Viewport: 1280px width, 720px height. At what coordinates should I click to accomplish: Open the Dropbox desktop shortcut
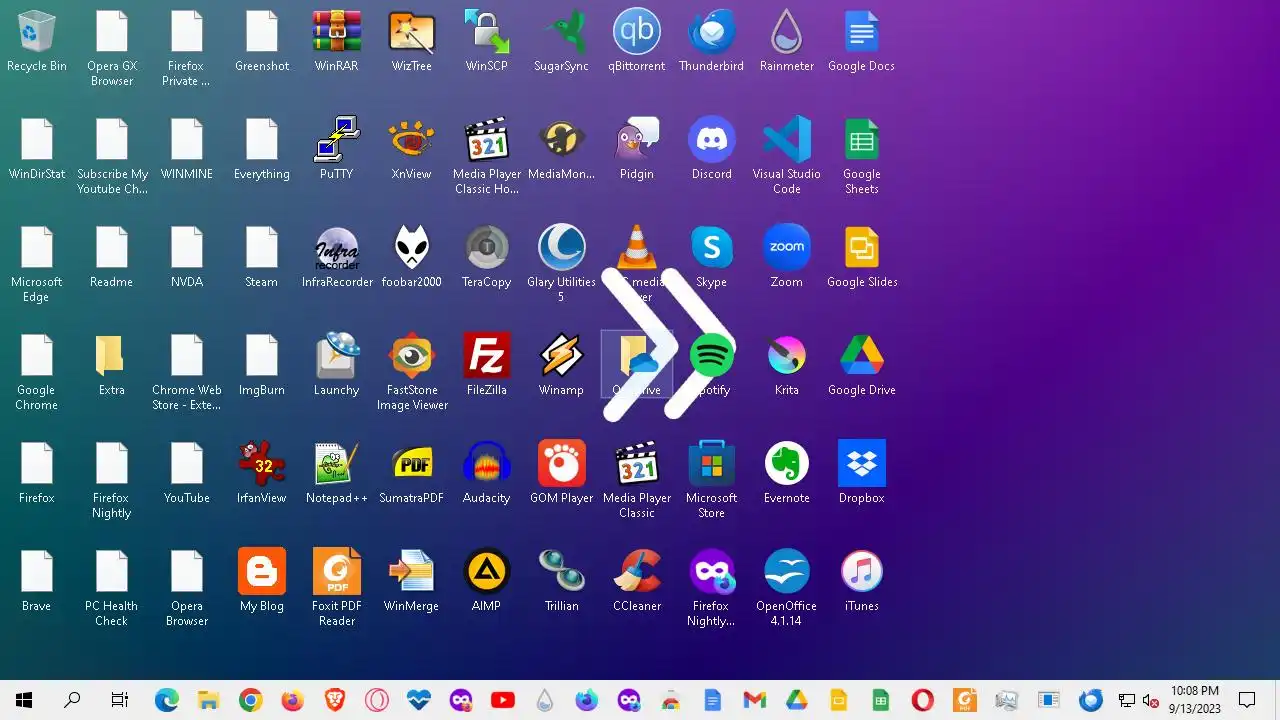[861, 473]
